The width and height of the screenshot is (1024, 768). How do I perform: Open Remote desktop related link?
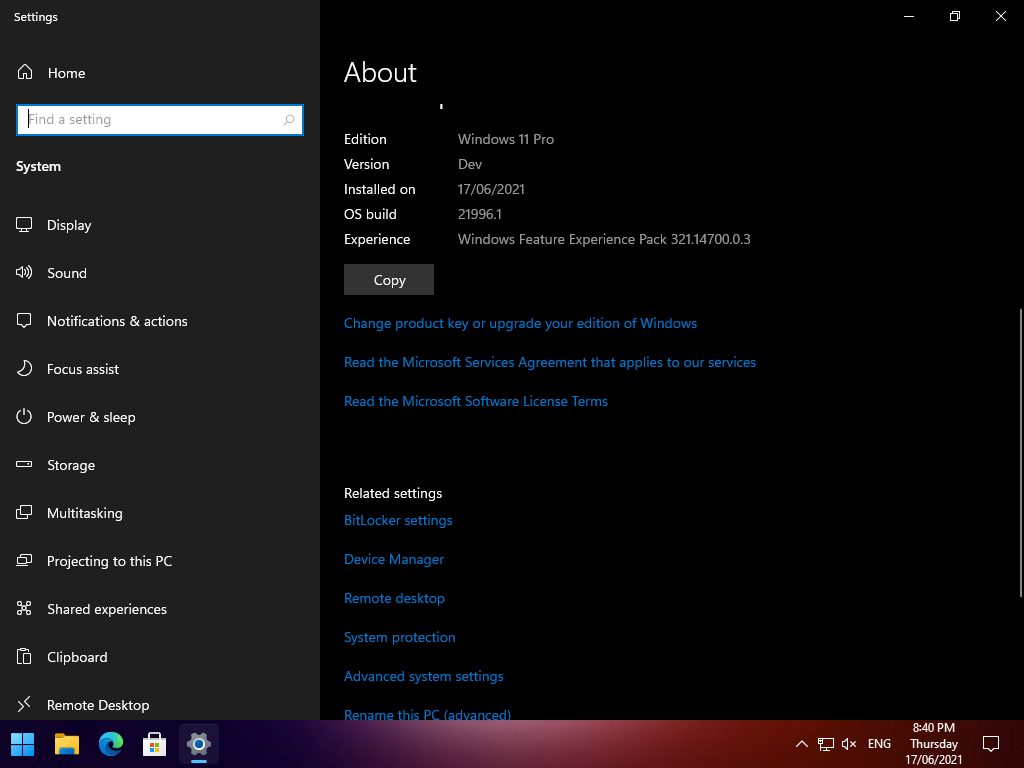(x=394, y=598)
